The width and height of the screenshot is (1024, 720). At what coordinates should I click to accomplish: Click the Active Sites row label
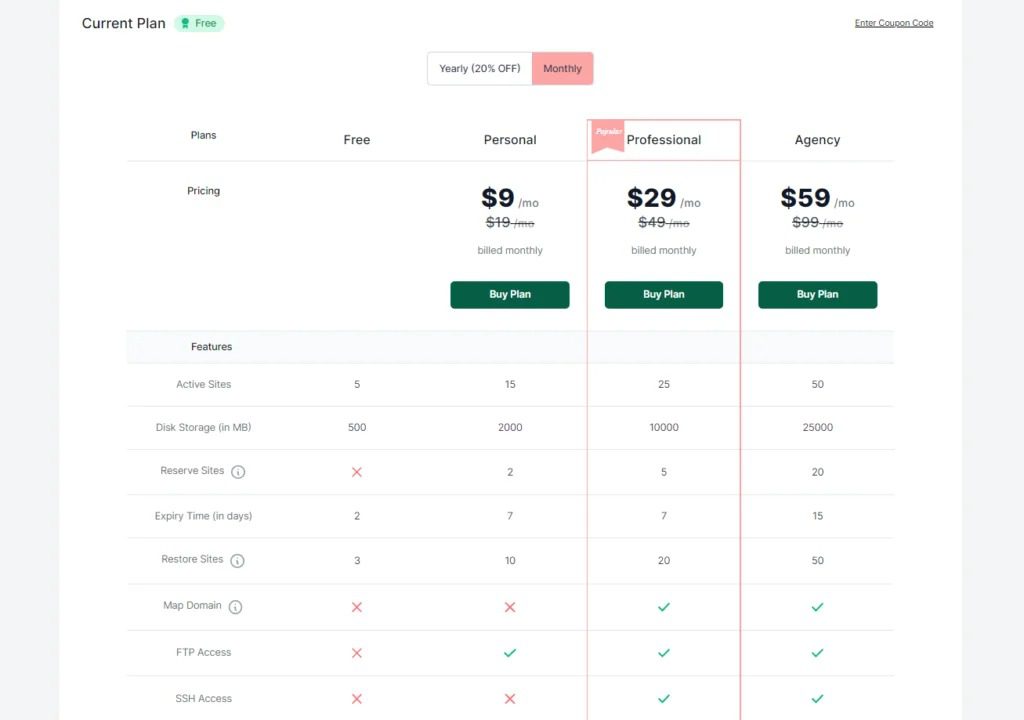204,384
